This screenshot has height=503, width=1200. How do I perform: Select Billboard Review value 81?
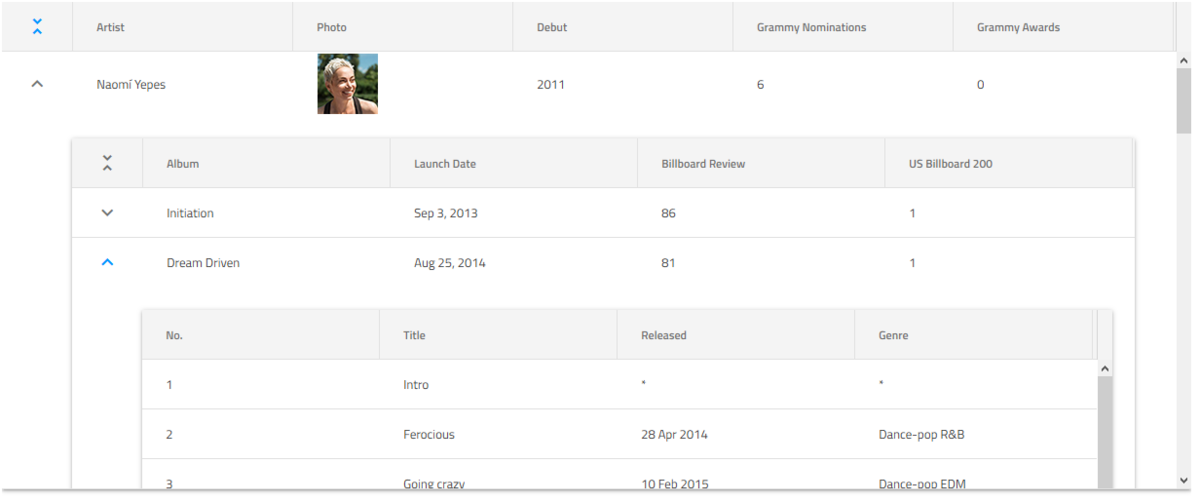(668, 263)
